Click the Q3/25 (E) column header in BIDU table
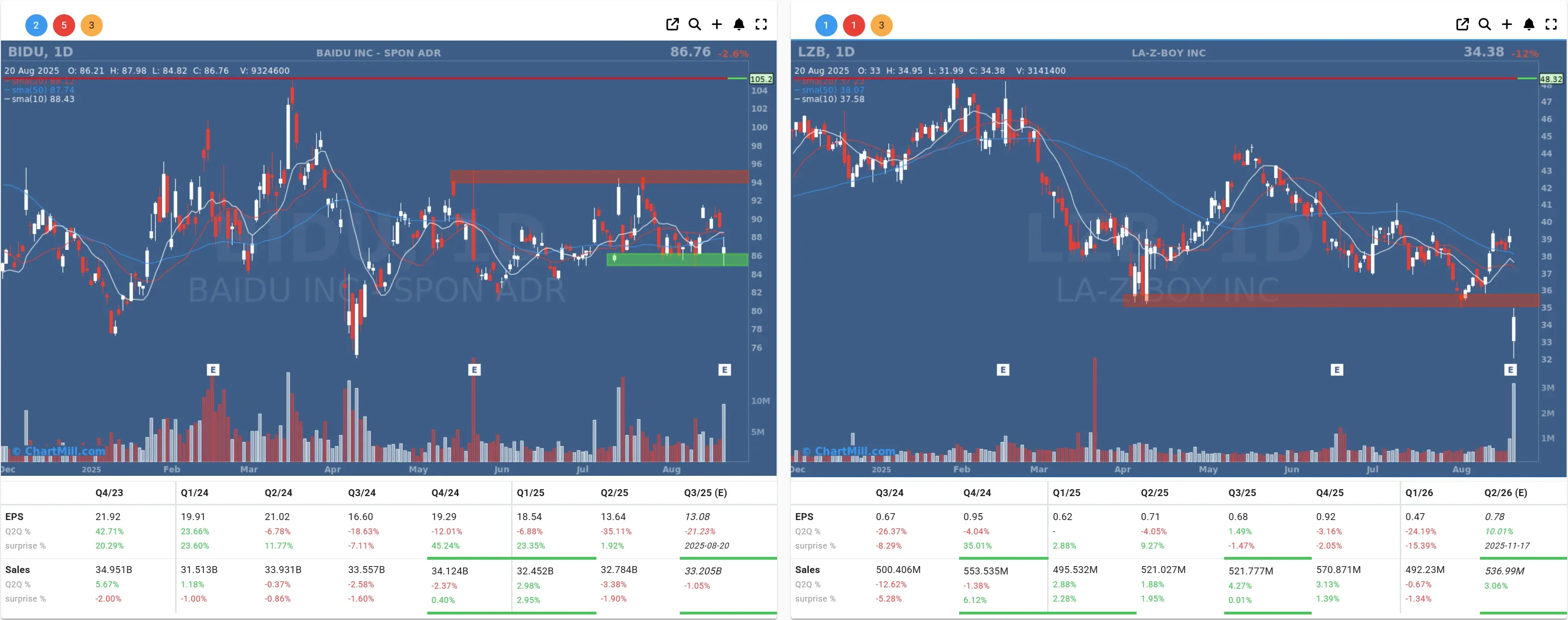1568x620 pixels. point(706,493)
